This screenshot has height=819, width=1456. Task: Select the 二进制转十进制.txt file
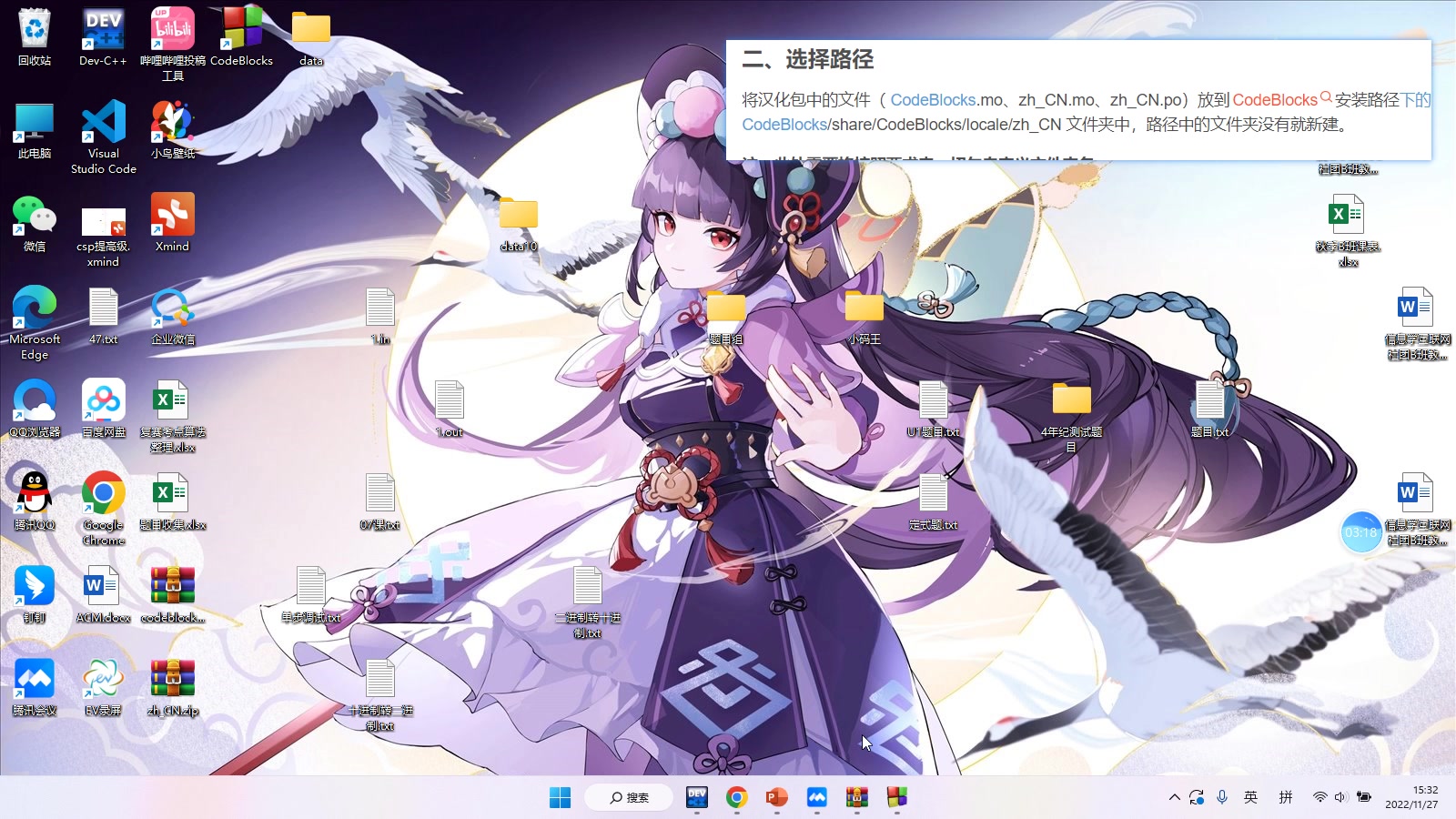[x=588, y=602]
